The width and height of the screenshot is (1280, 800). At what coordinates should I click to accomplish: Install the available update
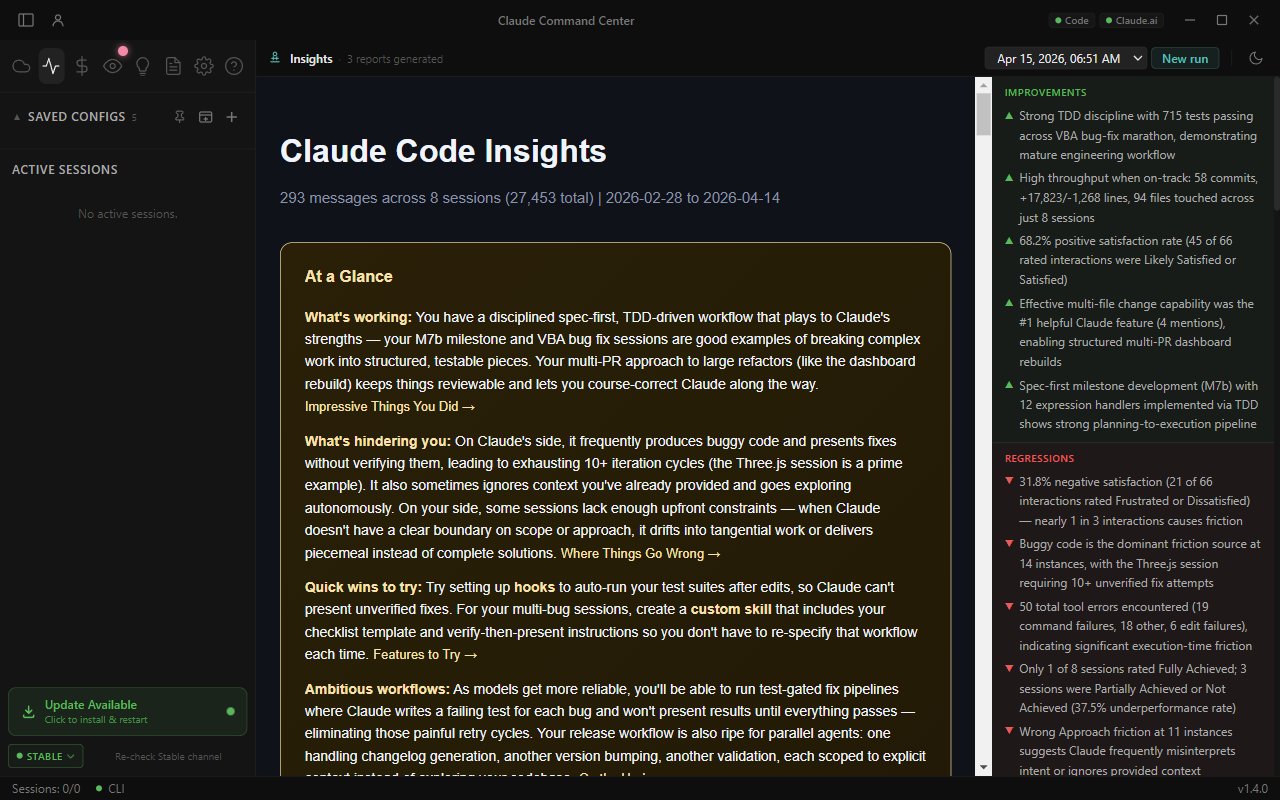point(127,712)
